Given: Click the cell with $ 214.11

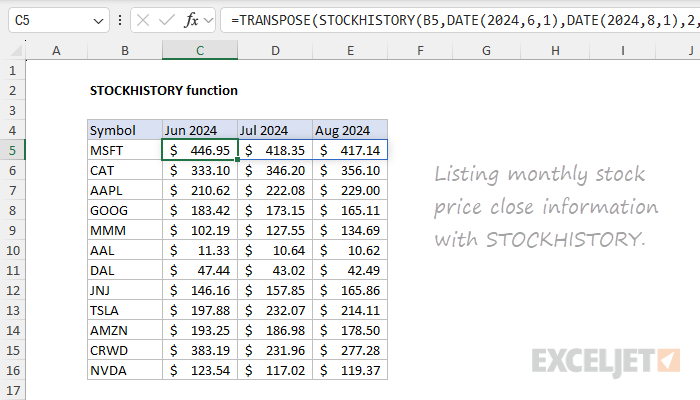Looking at the screenshot, I should point(350,310).
